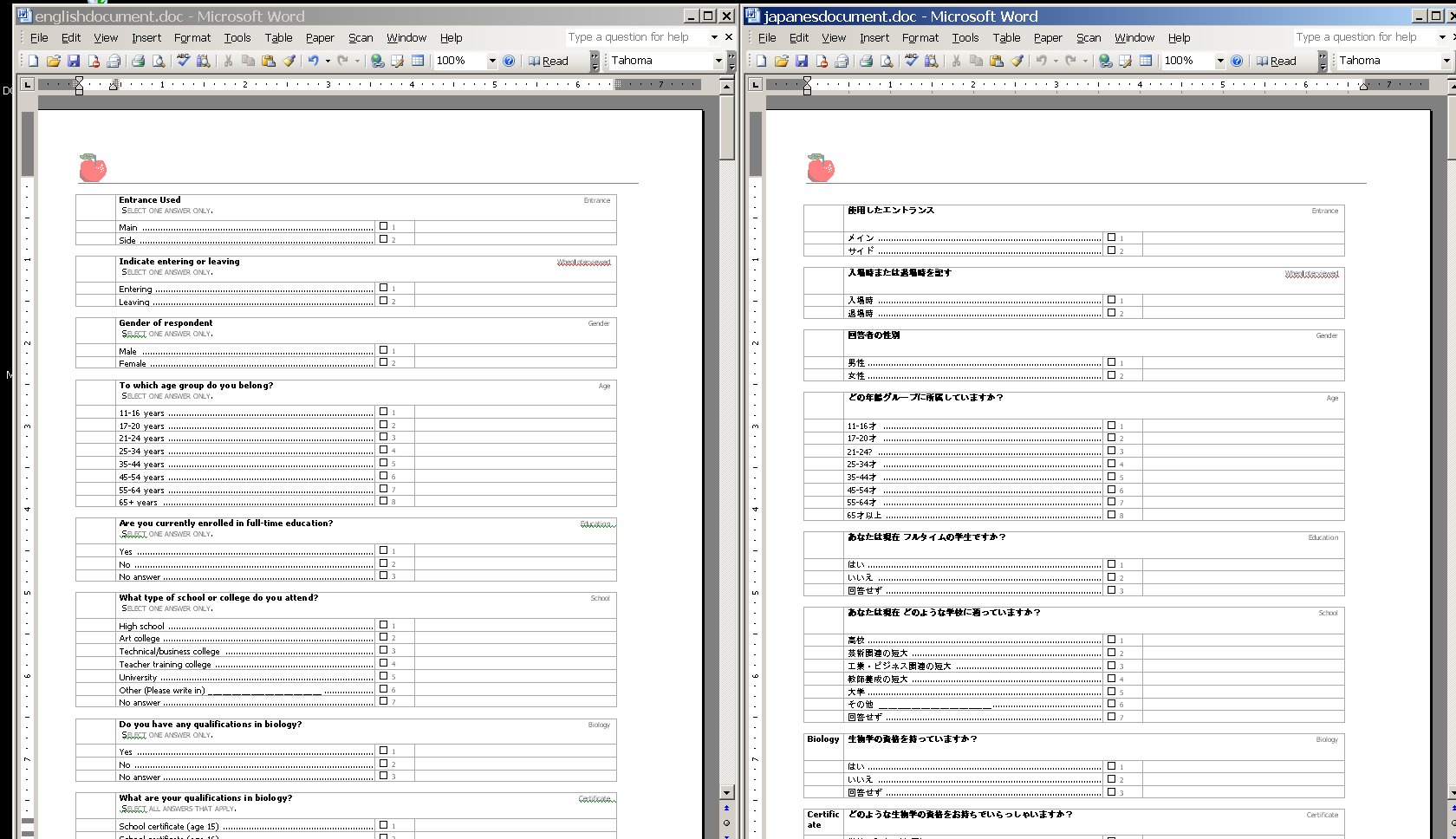
Task: Check the "Art college" answer box
Action: point(383,637)
